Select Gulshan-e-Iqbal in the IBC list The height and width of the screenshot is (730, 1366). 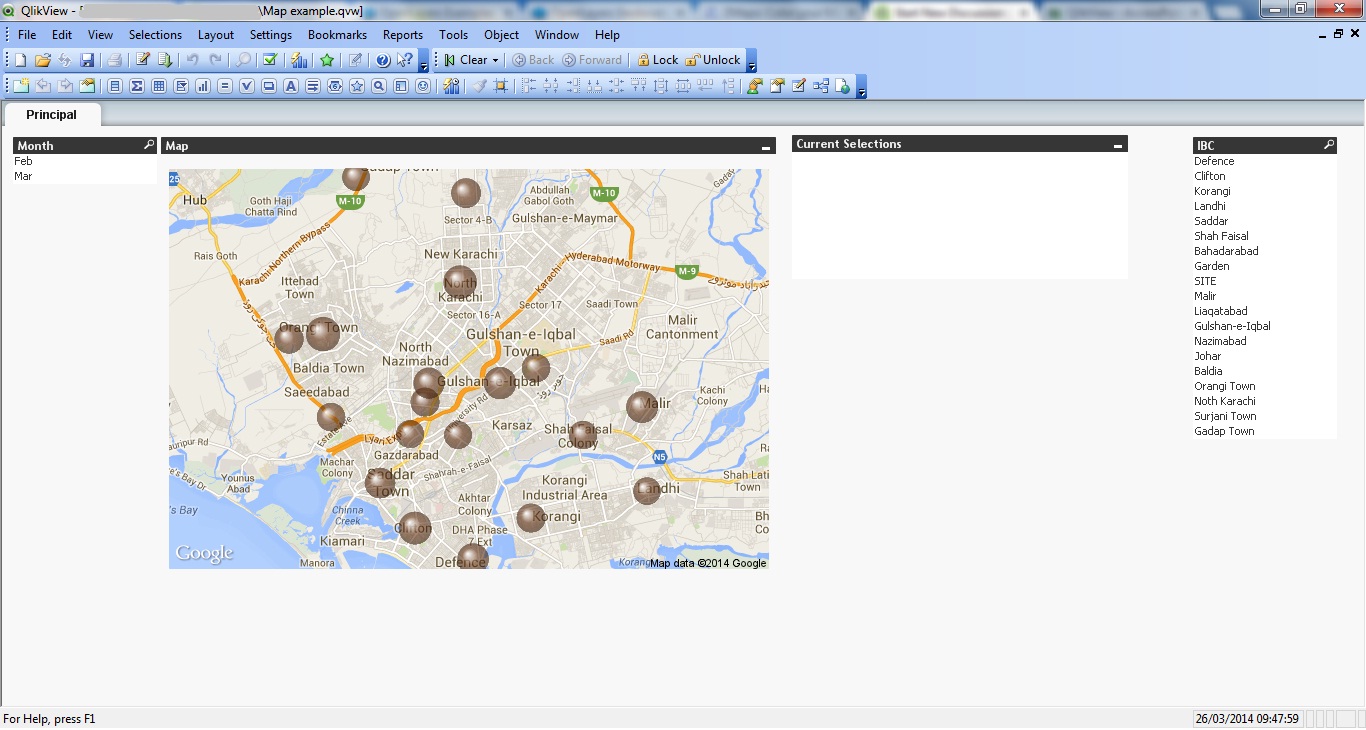click(x=1232, y=326)
